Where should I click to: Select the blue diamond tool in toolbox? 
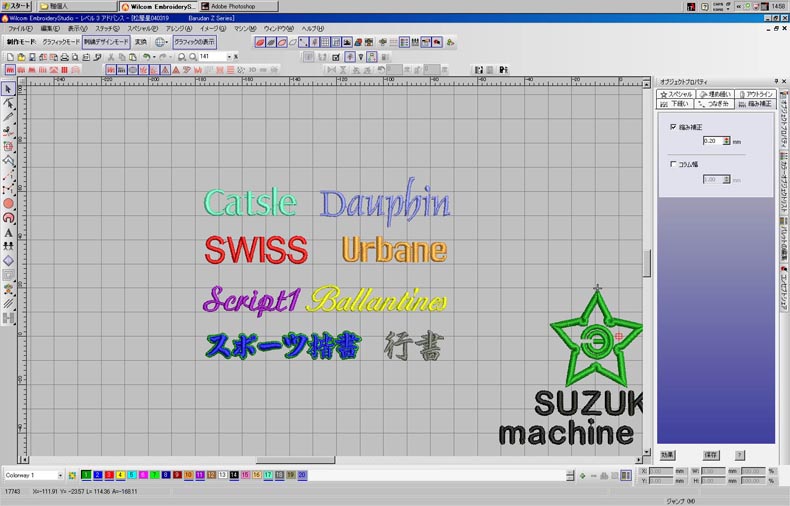tap(8, 261)
